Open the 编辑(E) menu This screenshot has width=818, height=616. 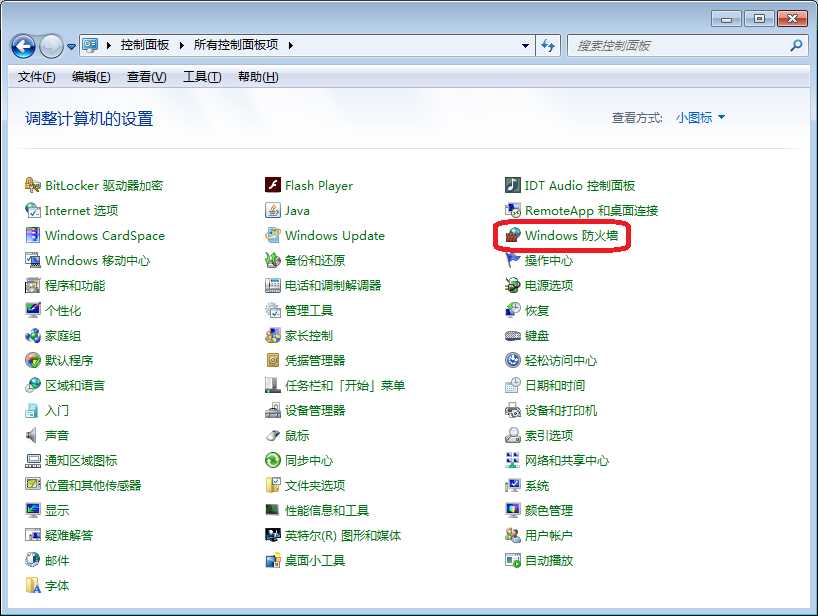(91, 77)
